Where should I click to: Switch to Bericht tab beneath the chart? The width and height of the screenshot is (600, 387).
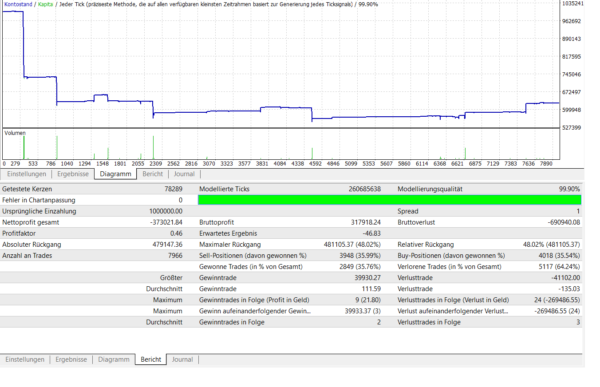tap(152, 174)
